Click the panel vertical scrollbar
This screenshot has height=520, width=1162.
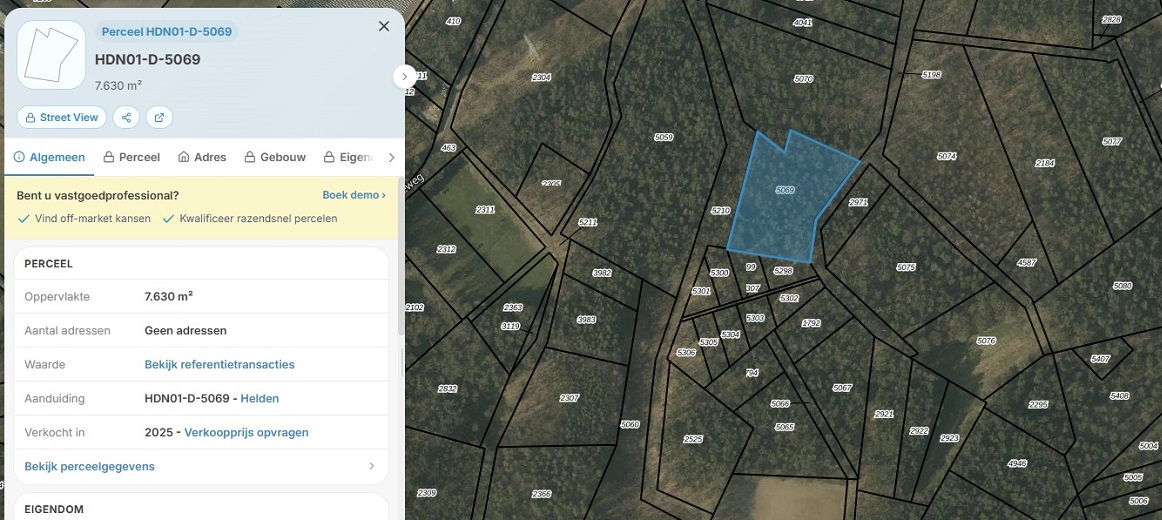click(402, 256)
